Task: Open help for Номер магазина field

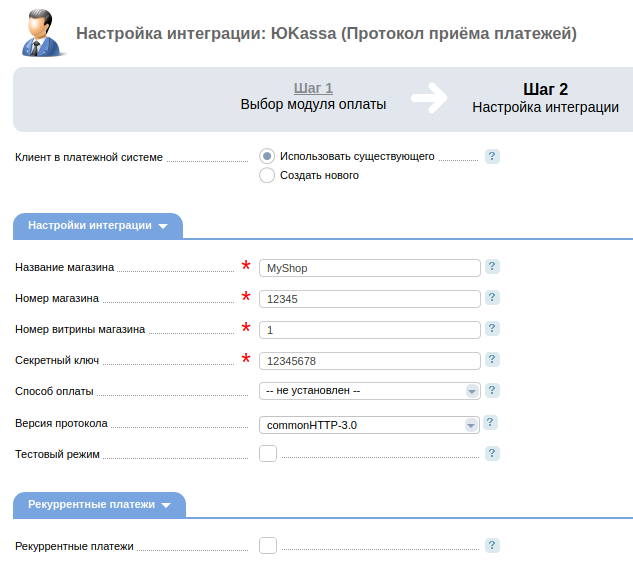Action: pyautogui.click(x=492, y=298)
